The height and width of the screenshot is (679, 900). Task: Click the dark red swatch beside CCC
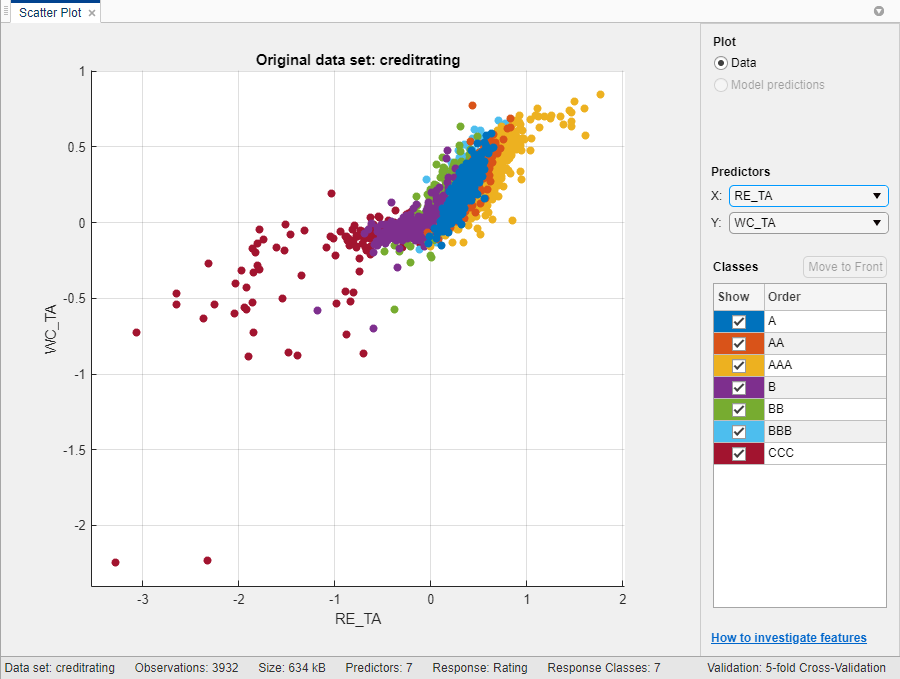click(x=719, y=453)
